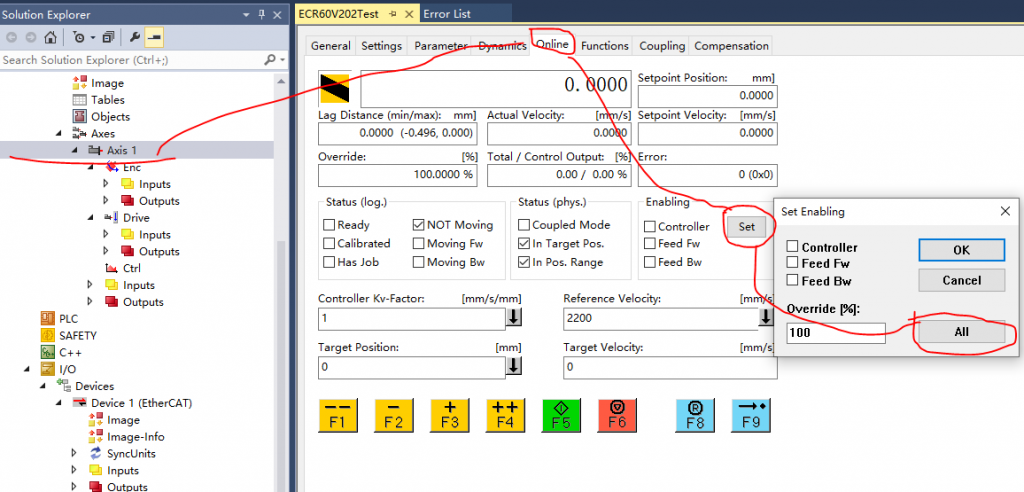The image size is (1024, 492).
Task: Click the Calibrated status checkbox
Action: pos(329,243)
